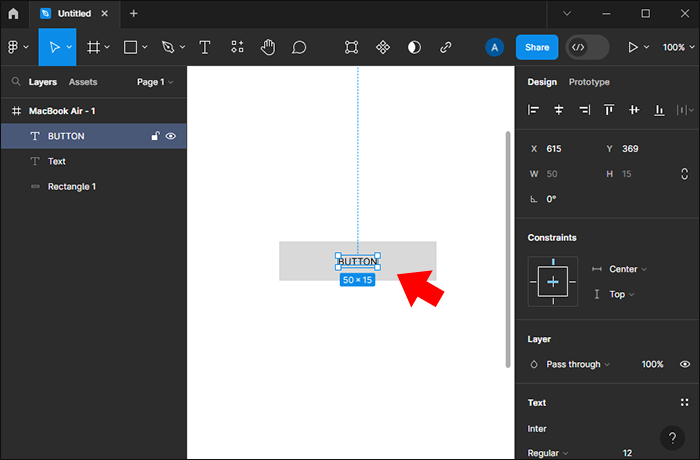Viewport: 700px width, 460px height.
Task: Select the Comment tool
Action: (299, 47)
